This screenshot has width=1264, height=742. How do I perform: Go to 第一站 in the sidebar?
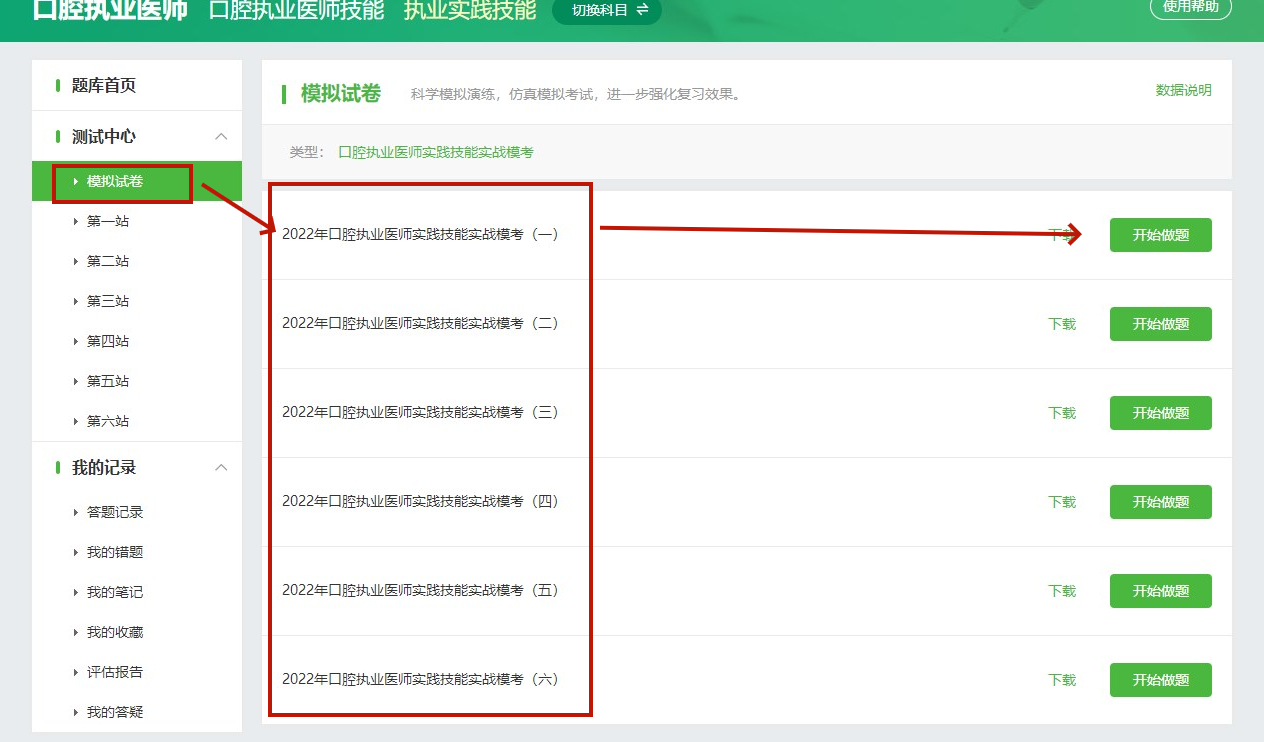pos(108,222)
